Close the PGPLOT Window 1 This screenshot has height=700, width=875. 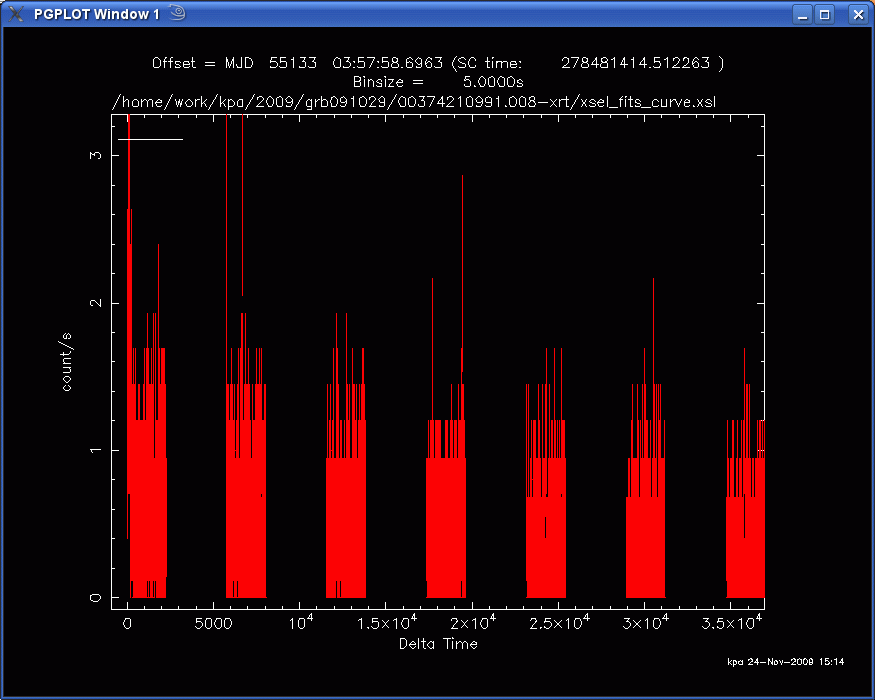pyautogui.click(x=857, y=14)
